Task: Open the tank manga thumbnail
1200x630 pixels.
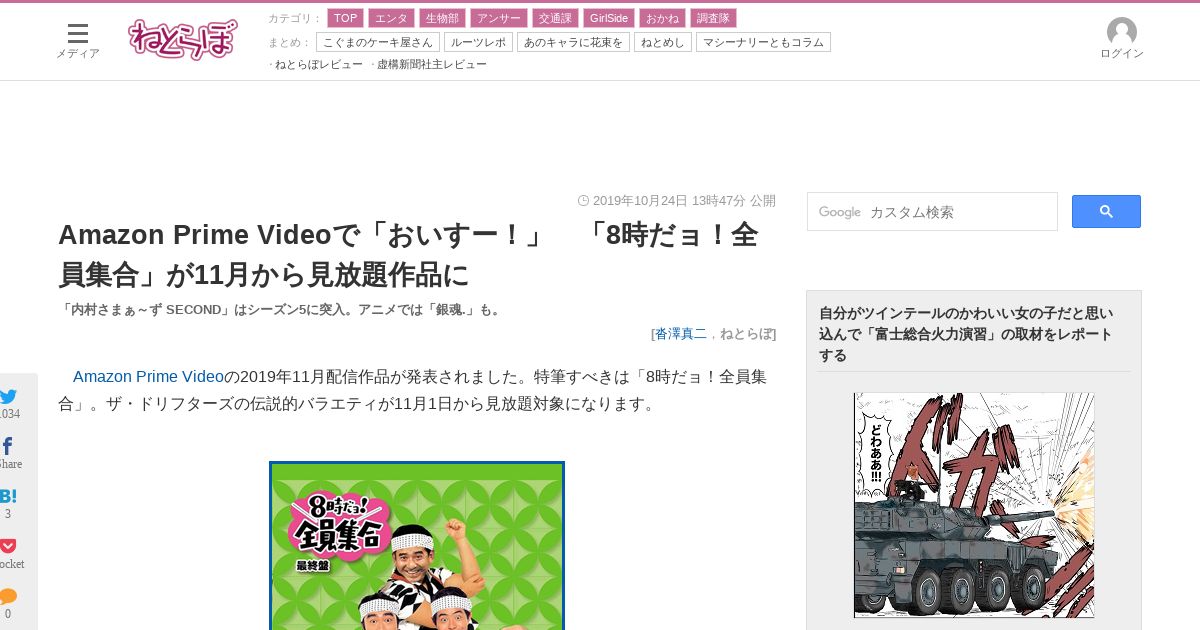Action: coord(974,505)
